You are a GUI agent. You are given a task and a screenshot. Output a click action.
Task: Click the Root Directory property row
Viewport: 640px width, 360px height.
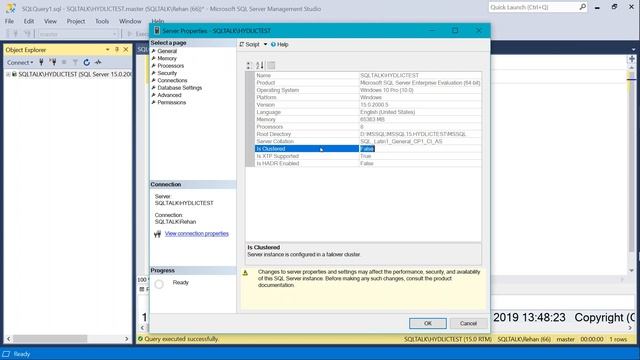pyautogui.click(x=368, y=134)
